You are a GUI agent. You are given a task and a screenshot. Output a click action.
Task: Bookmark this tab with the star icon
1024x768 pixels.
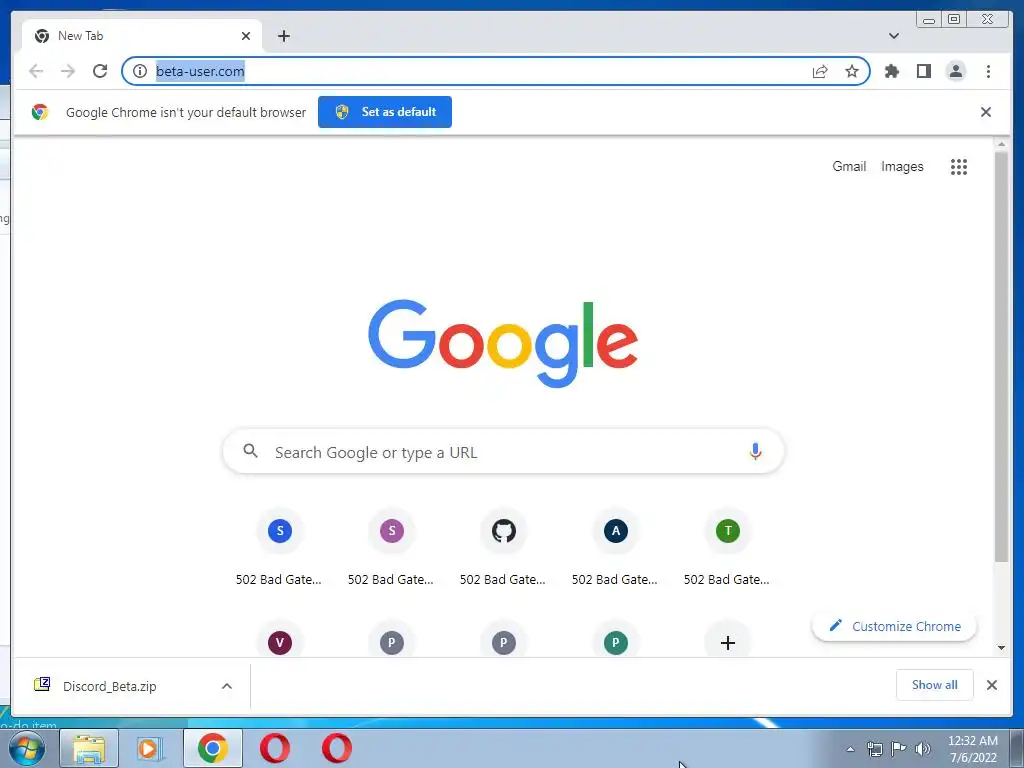click(x=852, y=71)
